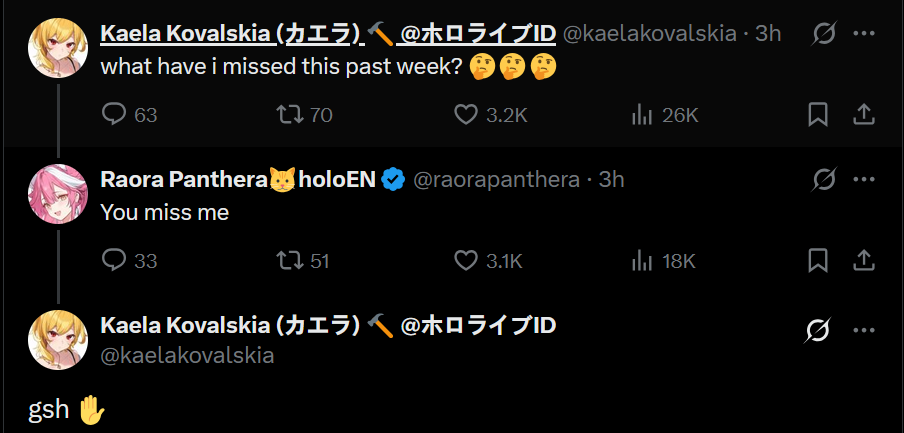View analytics of Raora's 18K views tweet
The height and width of the screenshot is (433, 904).
click(x=641, y=261)
